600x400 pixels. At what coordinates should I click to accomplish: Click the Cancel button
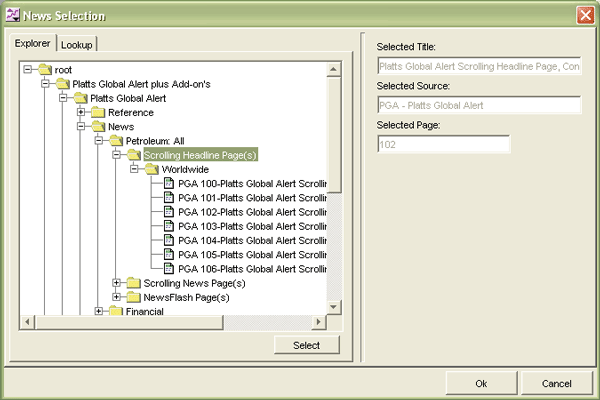click(556, 383)
